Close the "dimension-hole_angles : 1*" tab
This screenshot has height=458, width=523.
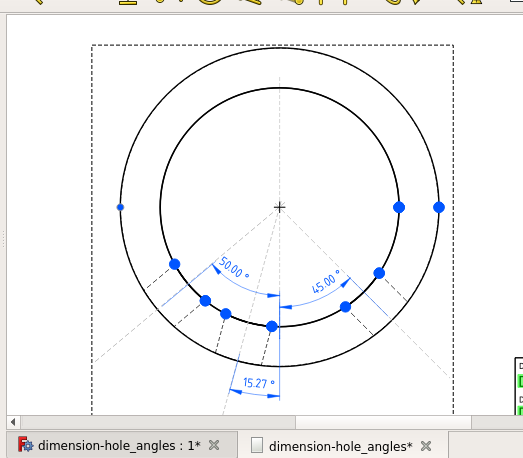tap(214, 445)
